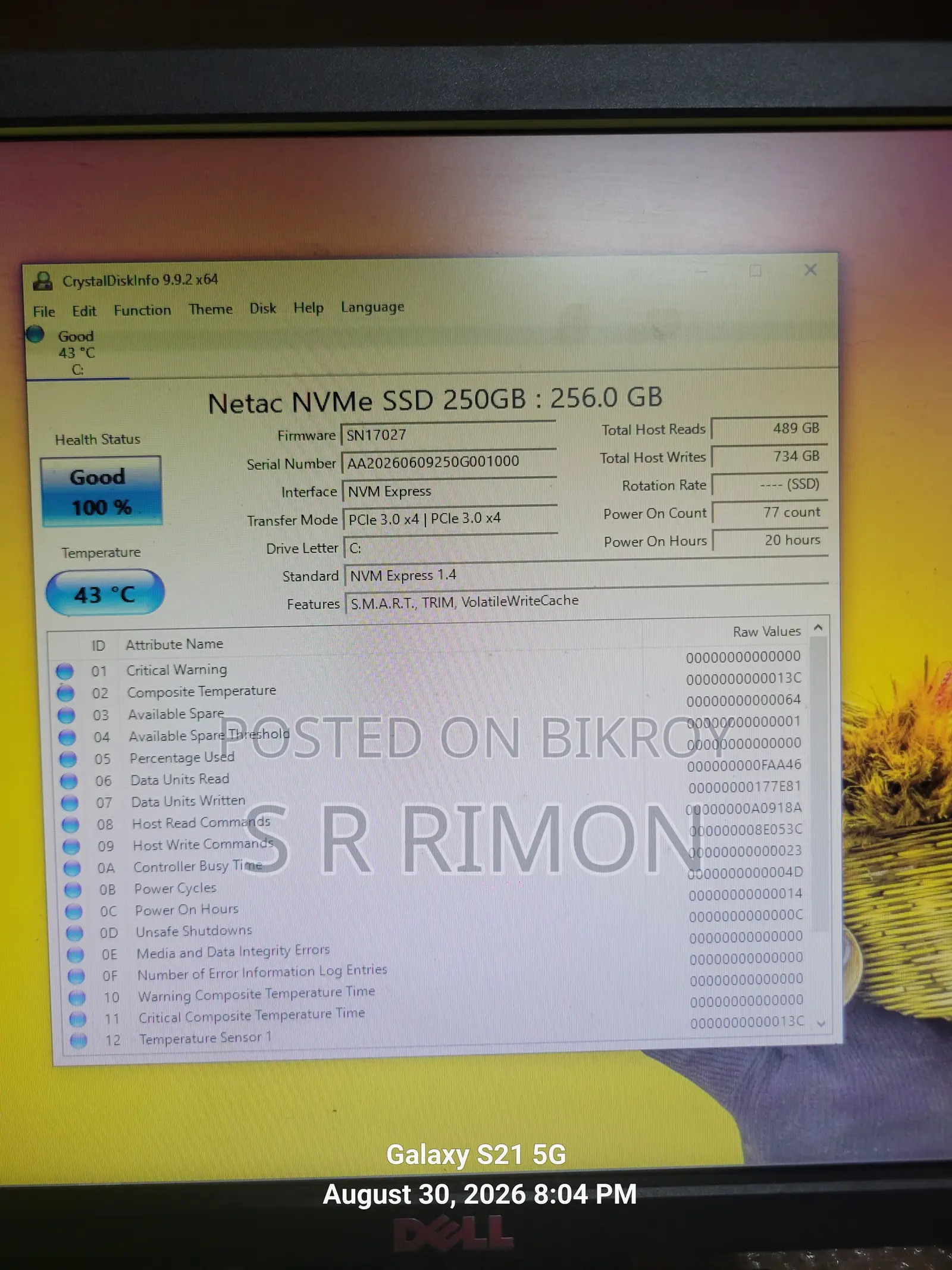Click status orb for Host Write Commands row
The width and height of the screenshot is (952, 1270).
71,846
